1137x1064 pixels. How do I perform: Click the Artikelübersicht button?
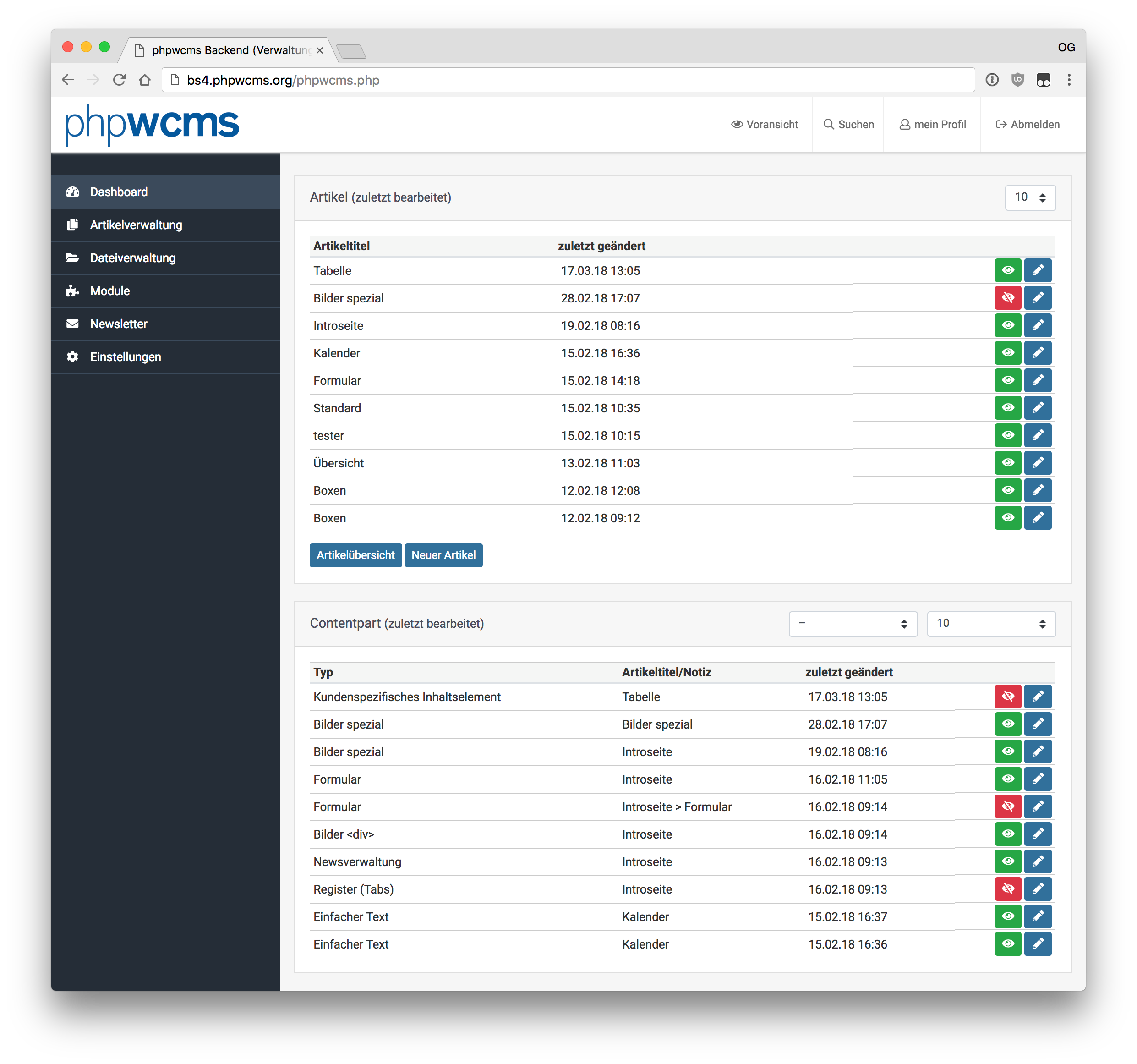355,555
